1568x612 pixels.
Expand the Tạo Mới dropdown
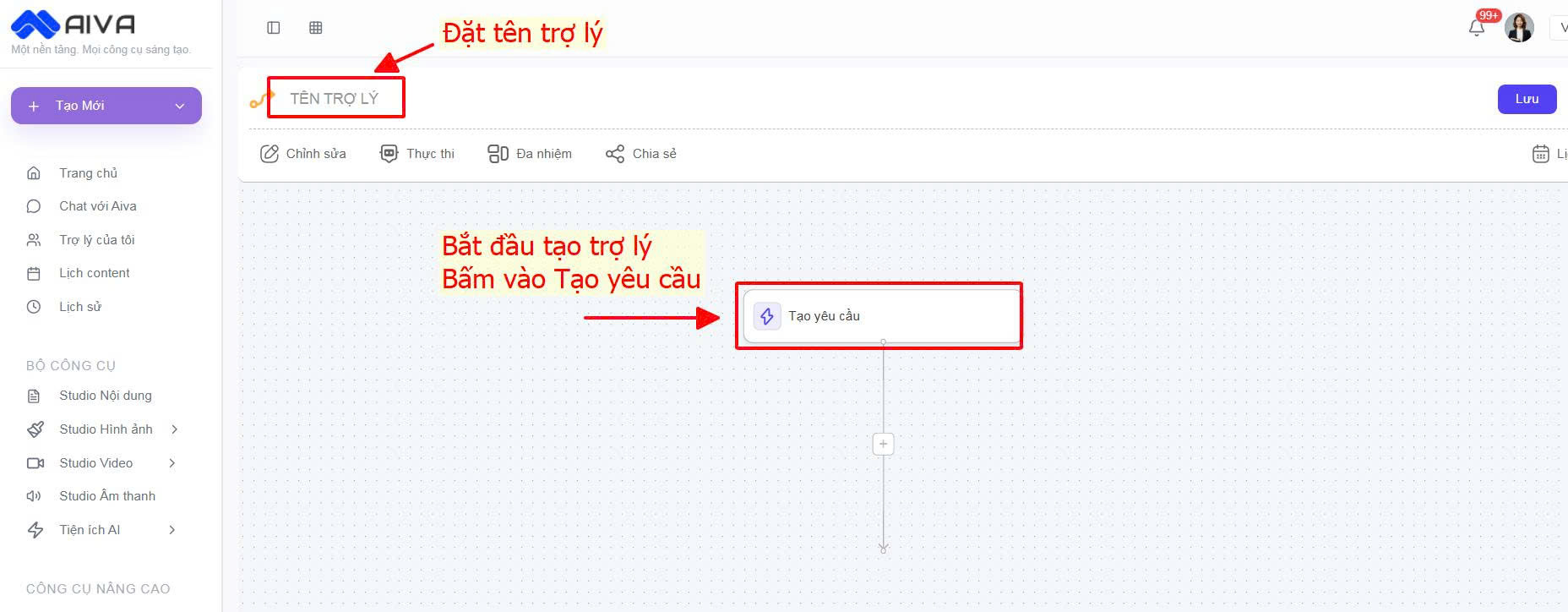click(179, 106)
